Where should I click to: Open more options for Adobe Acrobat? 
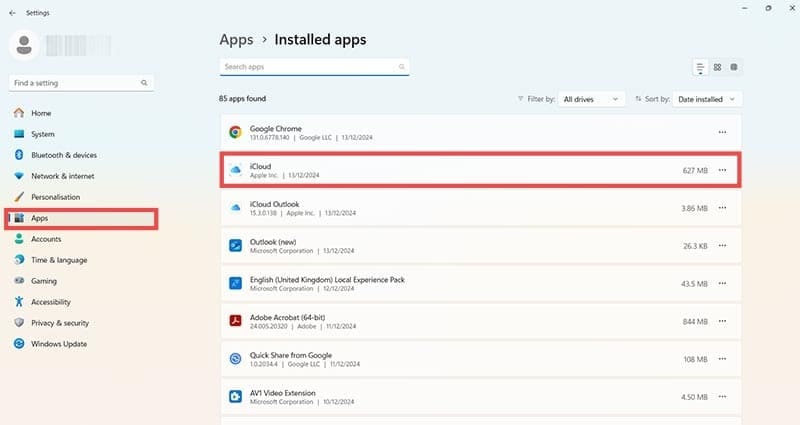click(x=722, y=321)
